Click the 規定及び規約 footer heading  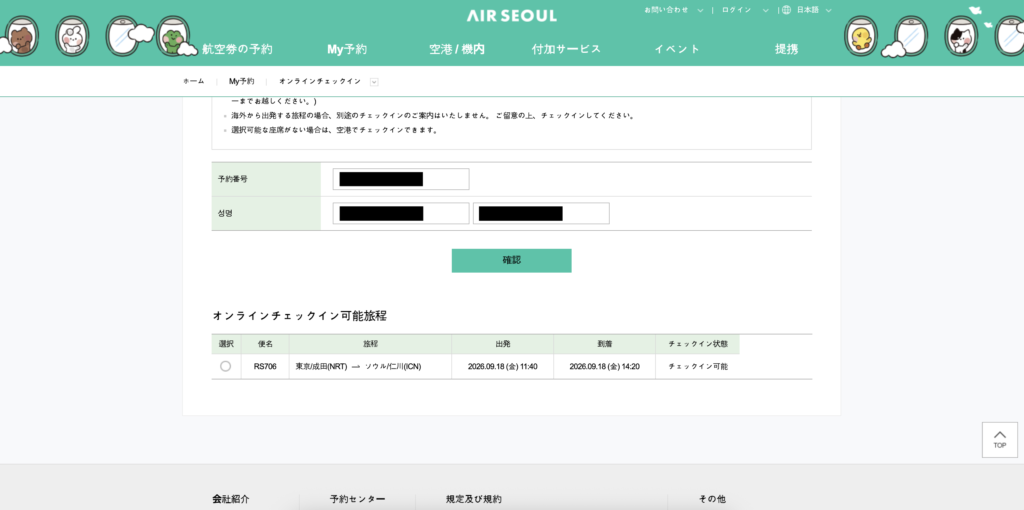coord(474,499)
